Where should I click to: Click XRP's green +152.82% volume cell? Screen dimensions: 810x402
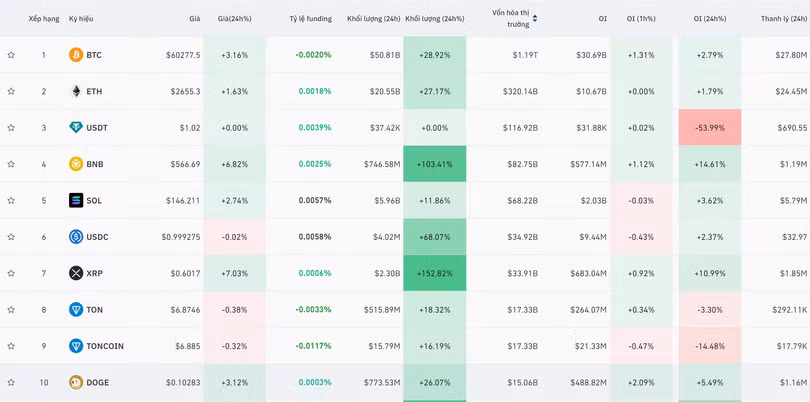point(434,273)
